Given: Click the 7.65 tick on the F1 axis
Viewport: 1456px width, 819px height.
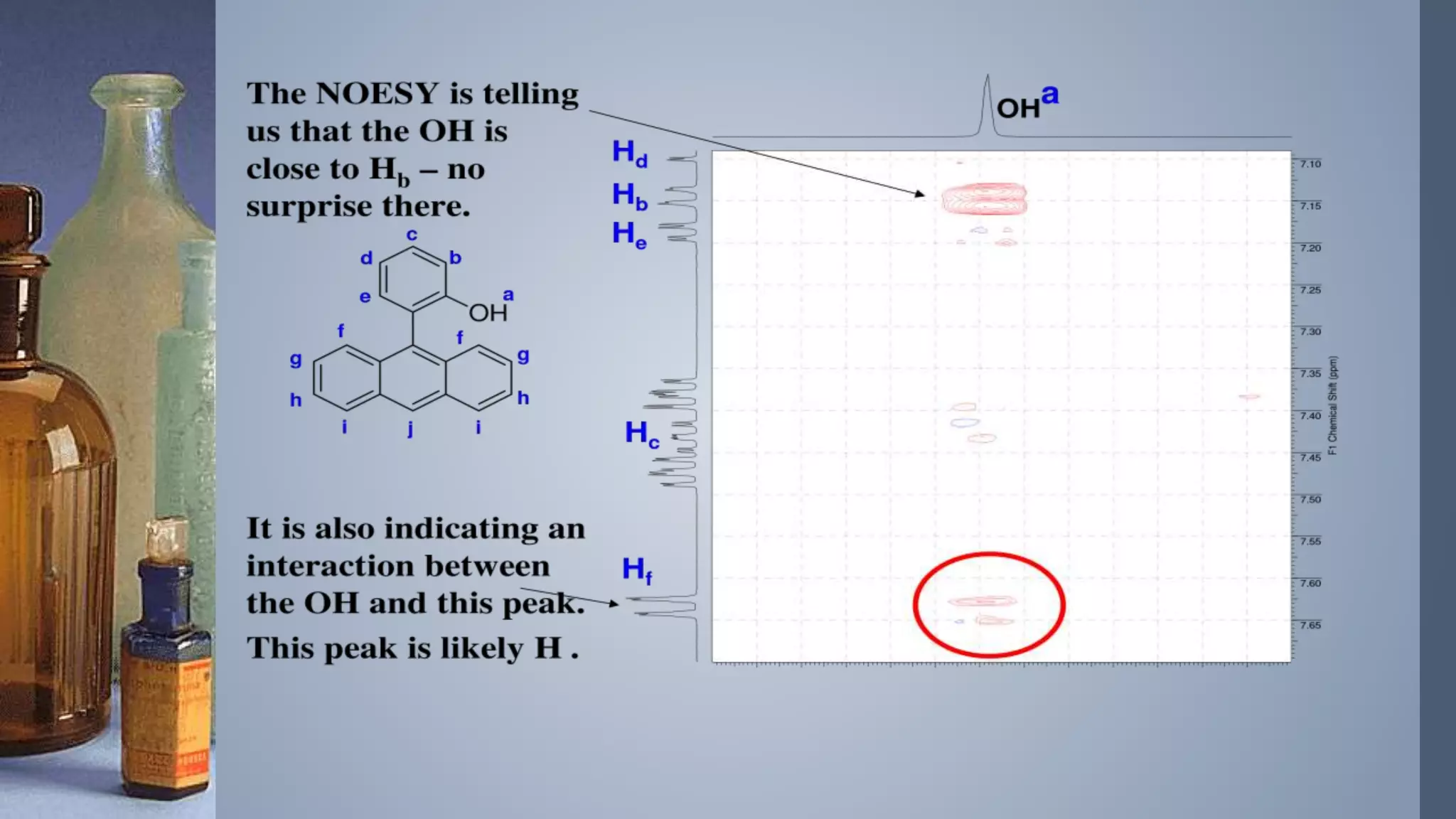Looking at the screenshot, I should tap(1310, 626).
